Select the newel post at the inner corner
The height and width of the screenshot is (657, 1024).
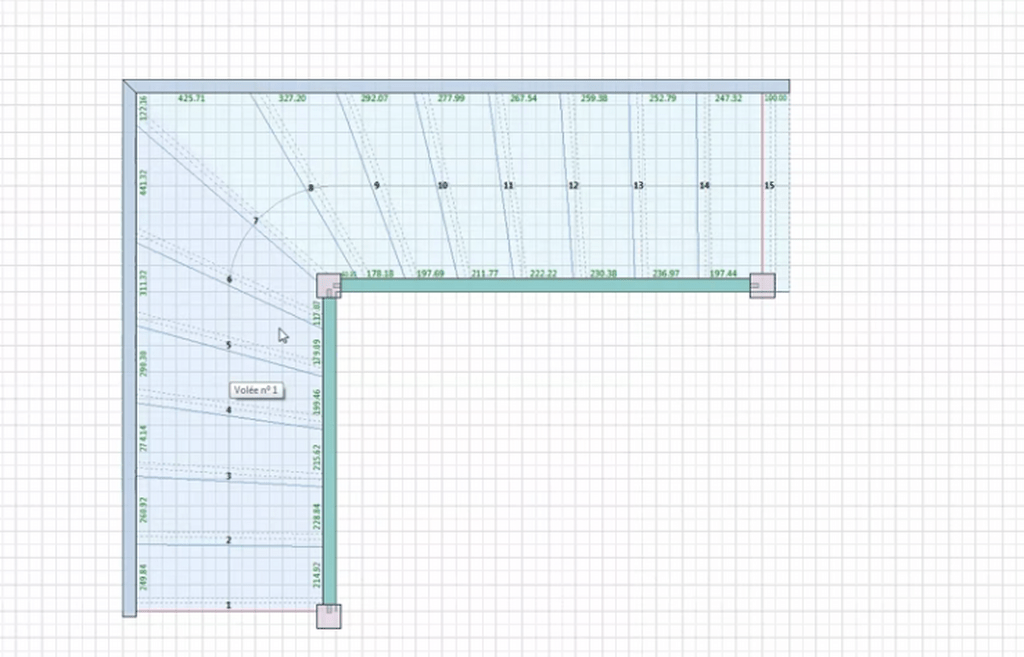coord(329,286)
